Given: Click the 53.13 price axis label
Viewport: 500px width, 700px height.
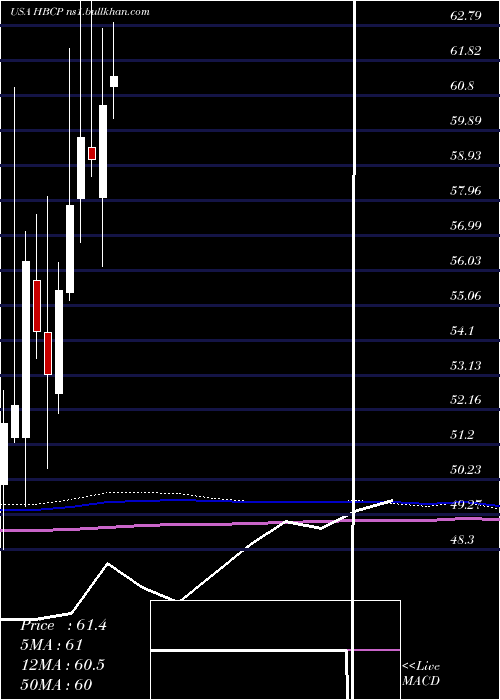Looking at the screenshot, I should tap(466, 365).
